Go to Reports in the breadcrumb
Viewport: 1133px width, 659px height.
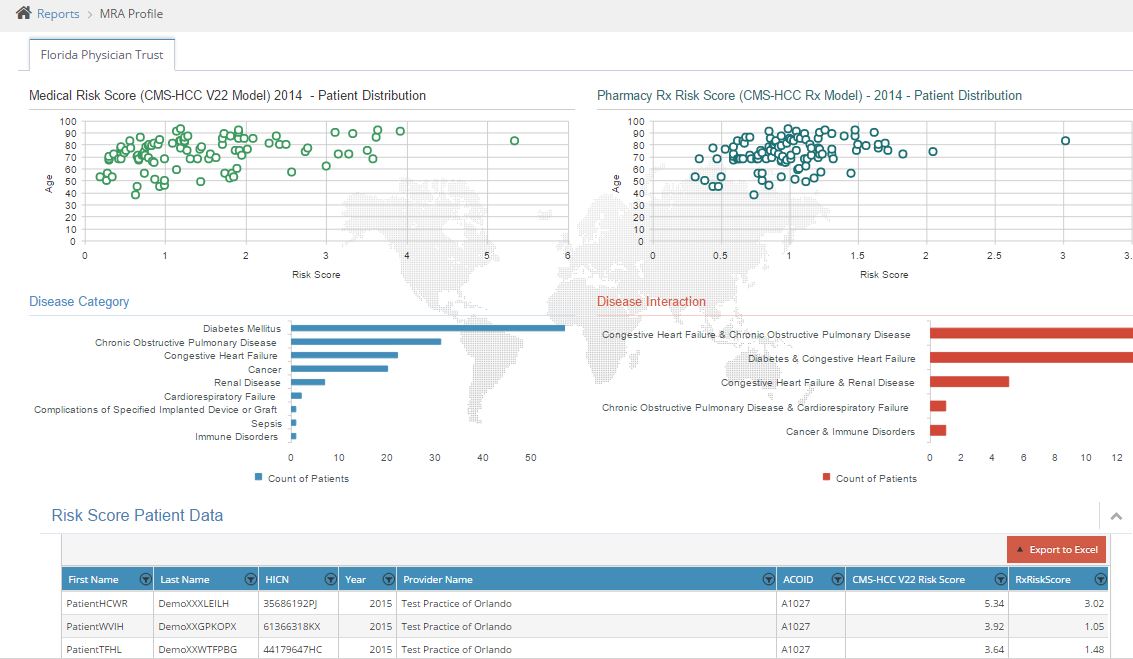(58, 14)
